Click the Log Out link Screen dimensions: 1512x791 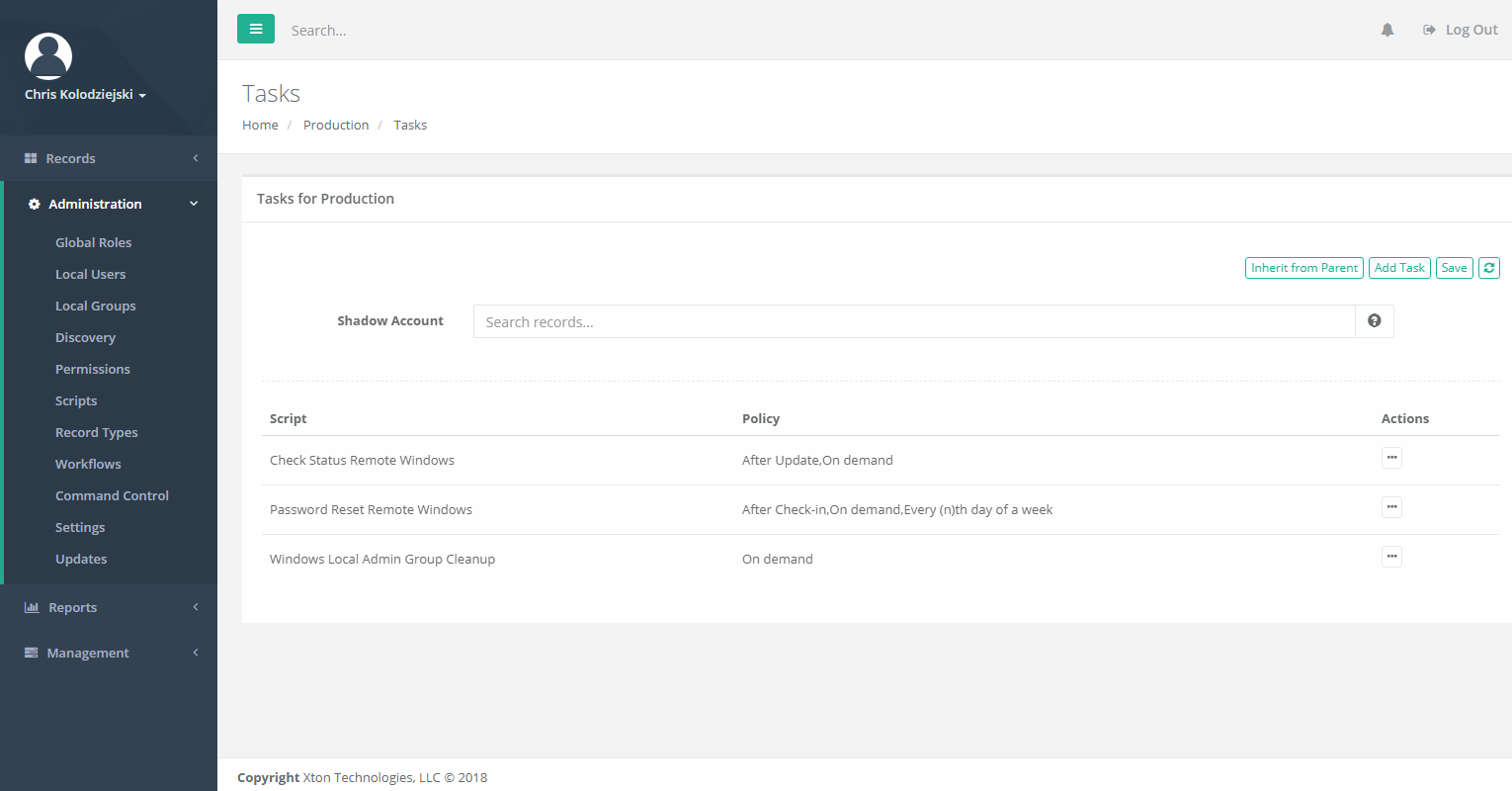[1461, 30]
